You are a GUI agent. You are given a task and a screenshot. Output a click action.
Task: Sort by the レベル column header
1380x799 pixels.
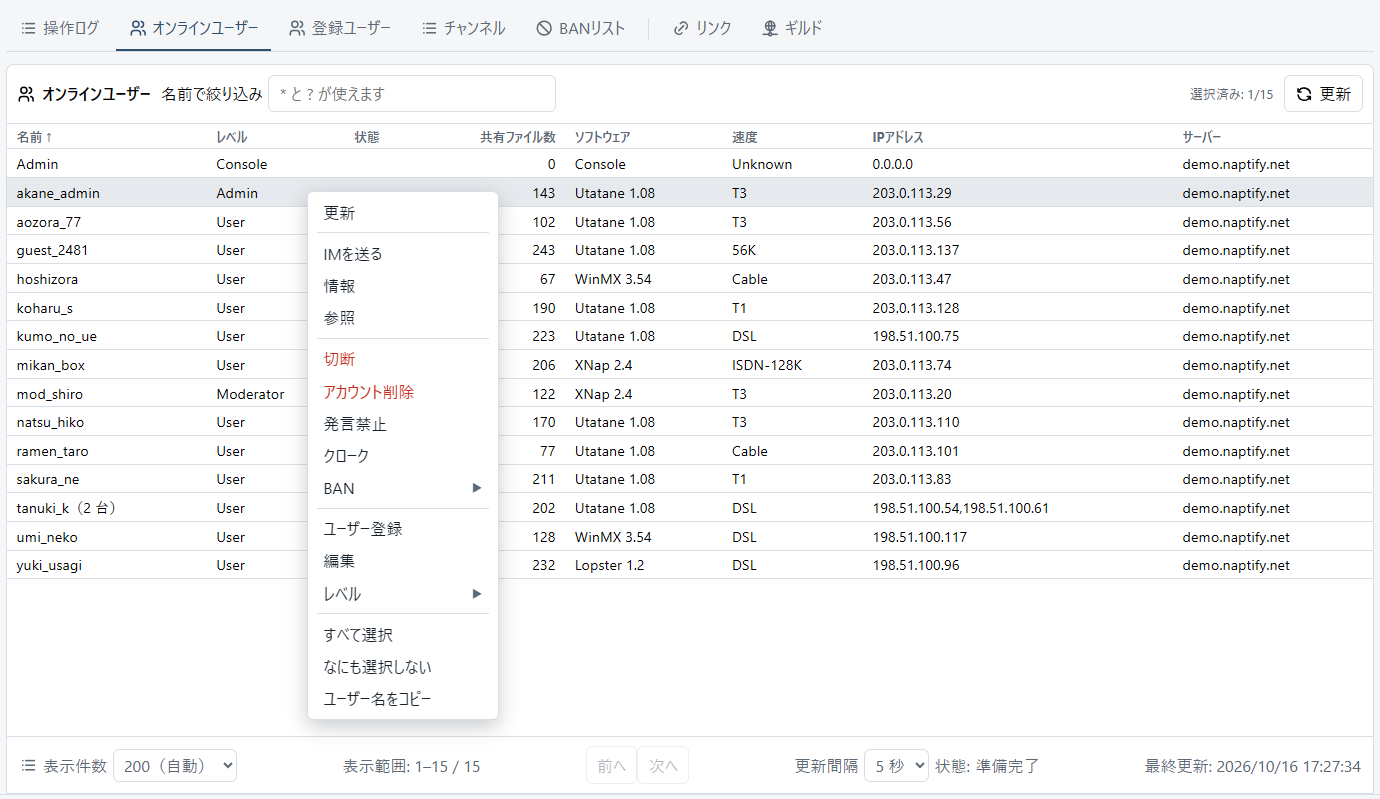231,137
